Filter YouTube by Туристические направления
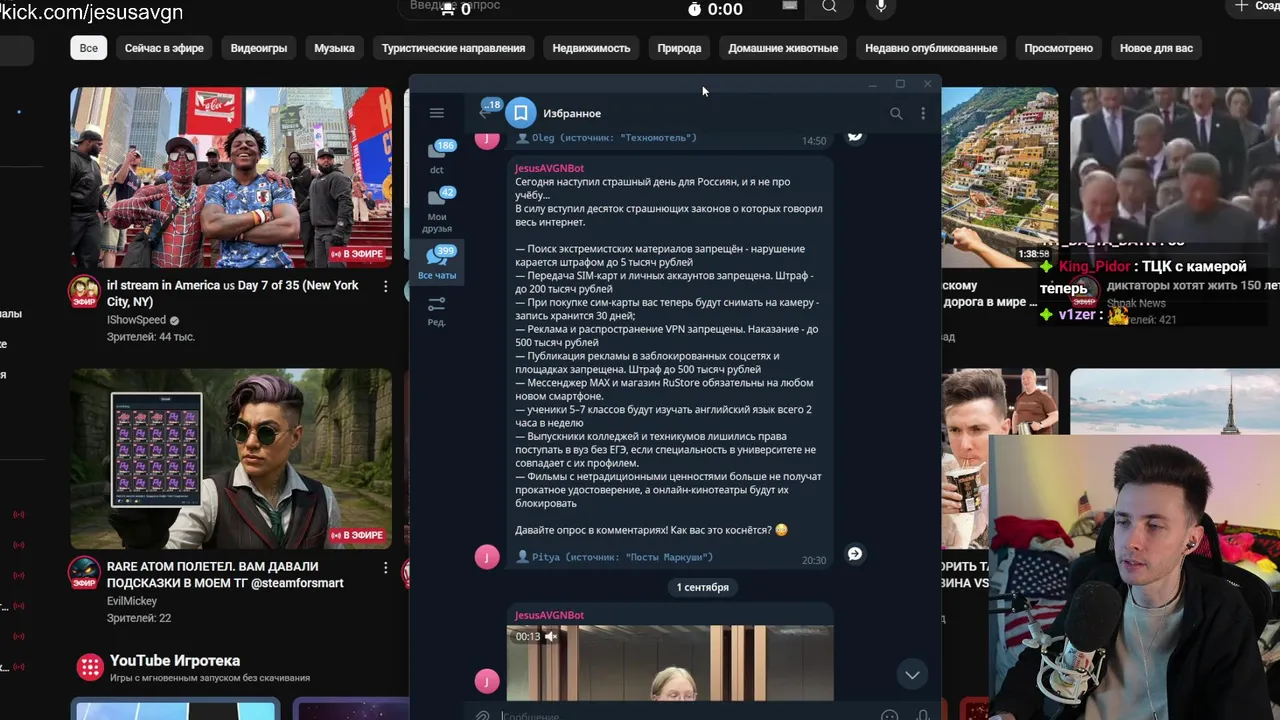This screenshot has height=720, width=1280. coord(453,48)
